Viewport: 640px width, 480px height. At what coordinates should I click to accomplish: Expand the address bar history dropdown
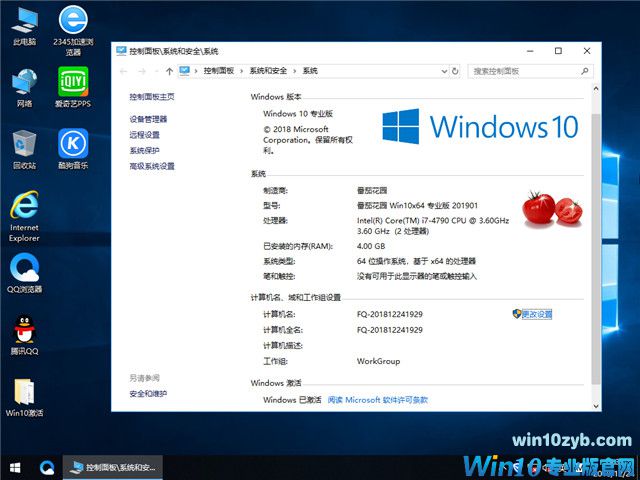(444, 71)
